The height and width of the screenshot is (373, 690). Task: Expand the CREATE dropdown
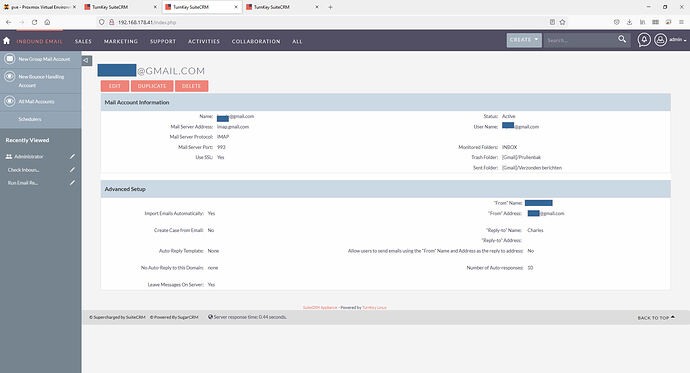coord(524,40)
